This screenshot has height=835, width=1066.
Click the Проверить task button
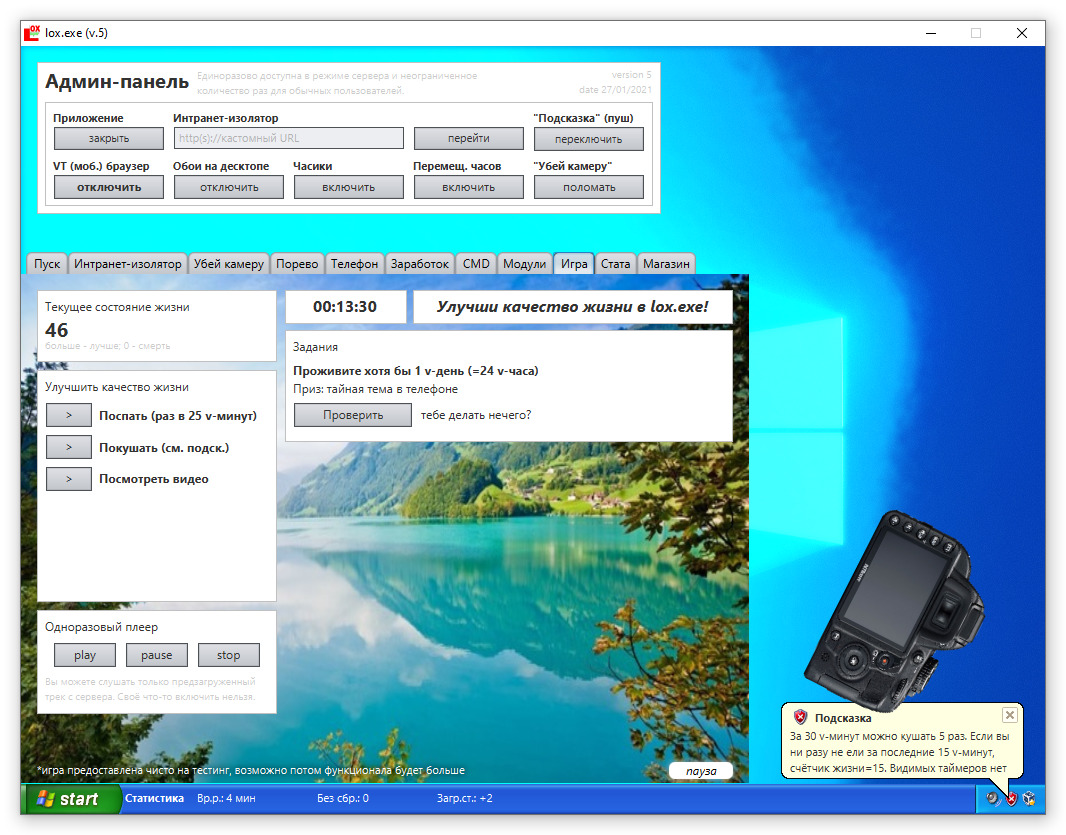(353, 415)
